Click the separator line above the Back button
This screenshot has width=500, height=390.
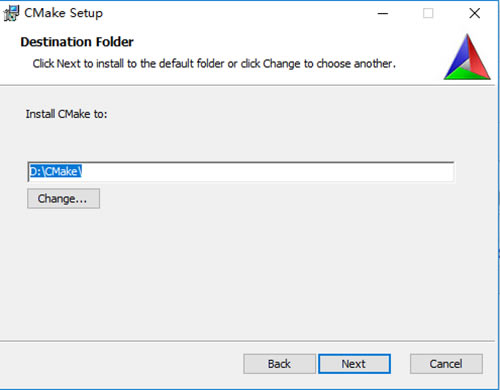(247, 341)
